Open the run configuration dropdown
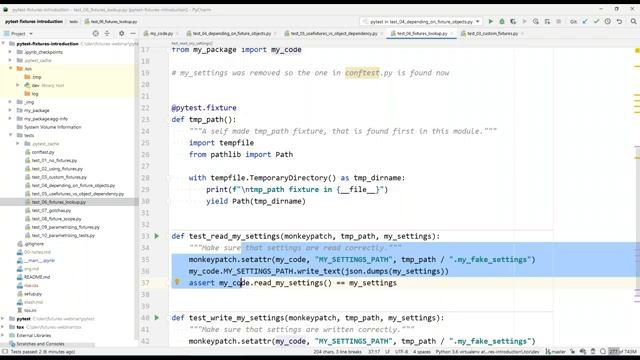Viewport: 640px width, 360px height. [x=421, y=21]
